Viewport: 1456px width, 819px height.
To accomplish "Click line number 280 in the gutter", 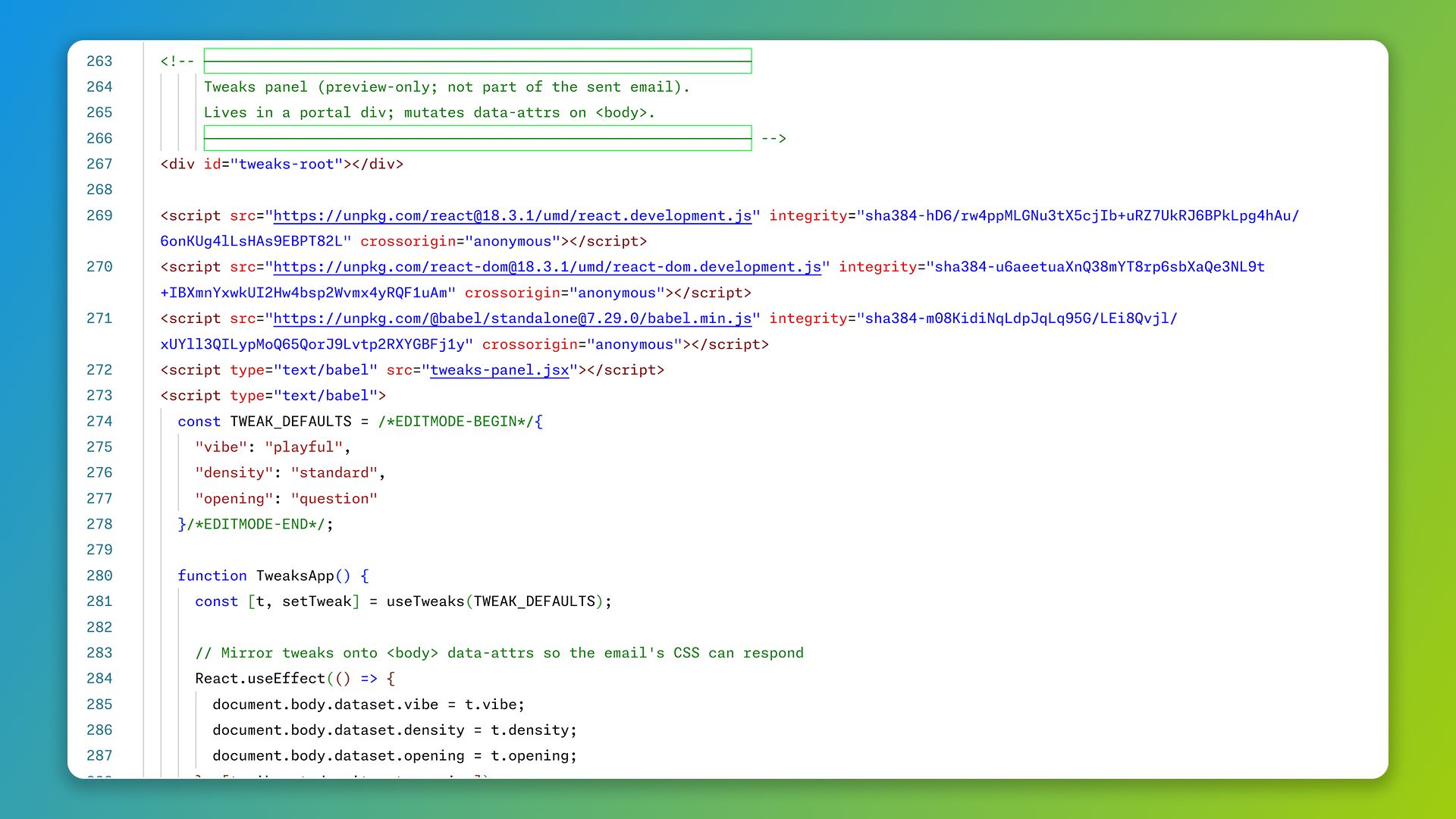I will click(x=99, y=576).
